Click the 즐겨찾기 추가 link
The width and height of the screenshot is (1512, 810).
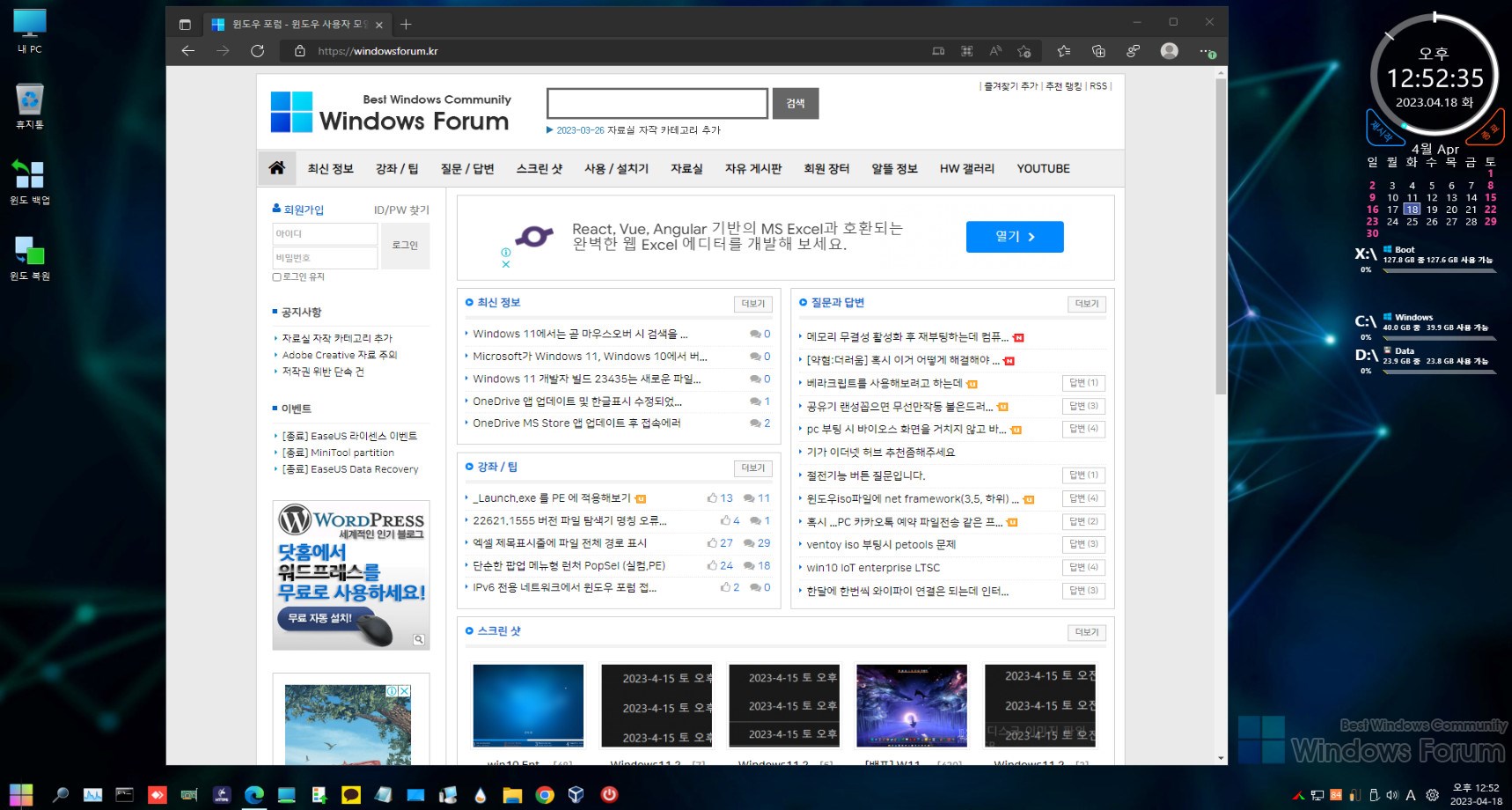coord(1011,86)
